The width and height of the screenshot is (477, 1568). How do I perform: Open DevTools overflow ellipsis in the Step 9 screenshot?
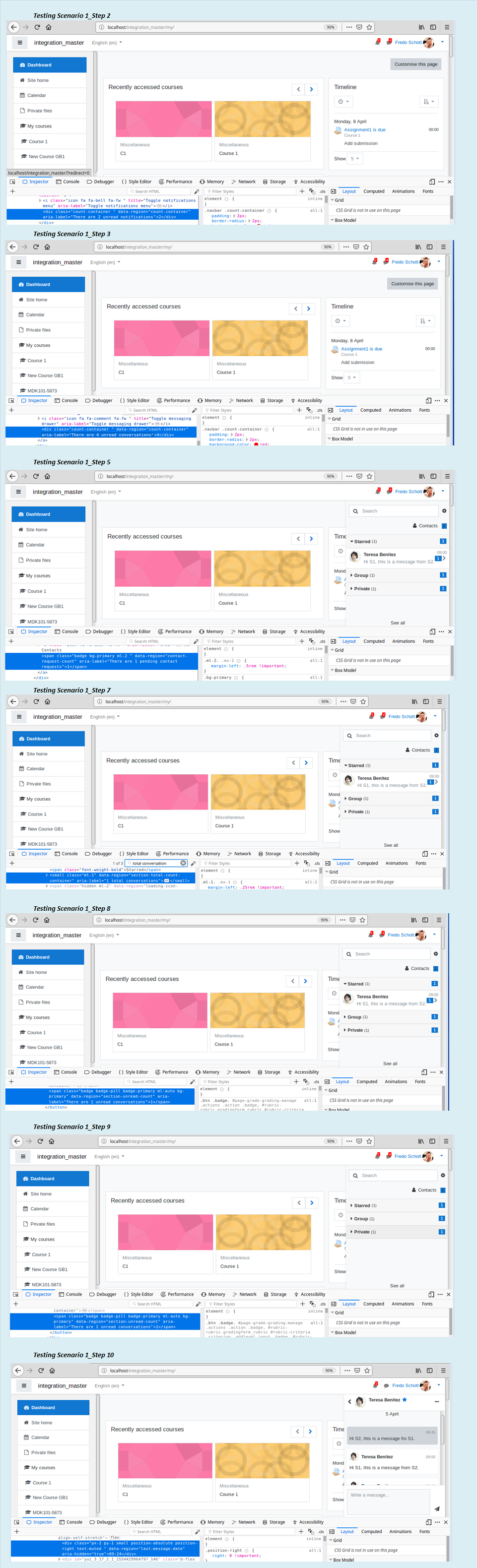440,1294
